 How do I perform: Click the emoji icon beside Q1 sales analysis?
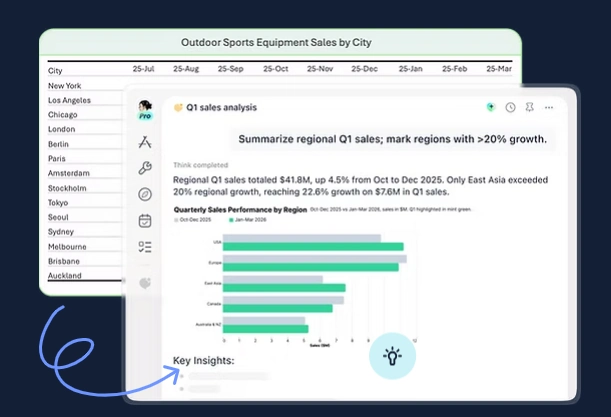click(x=178, y=108)
